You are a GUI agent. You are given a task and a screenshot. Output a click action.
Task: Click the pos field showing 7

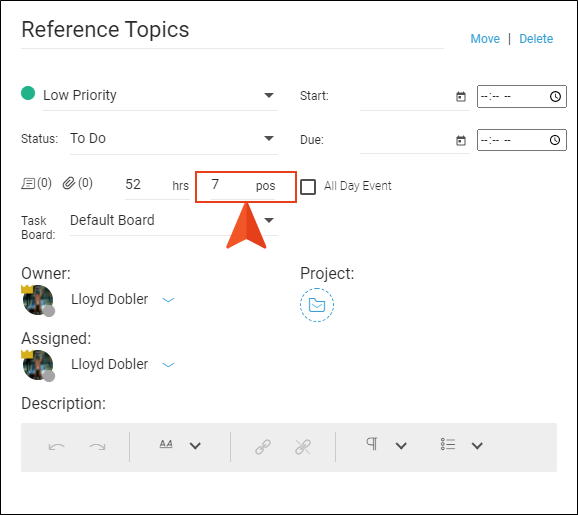(243, 187)
